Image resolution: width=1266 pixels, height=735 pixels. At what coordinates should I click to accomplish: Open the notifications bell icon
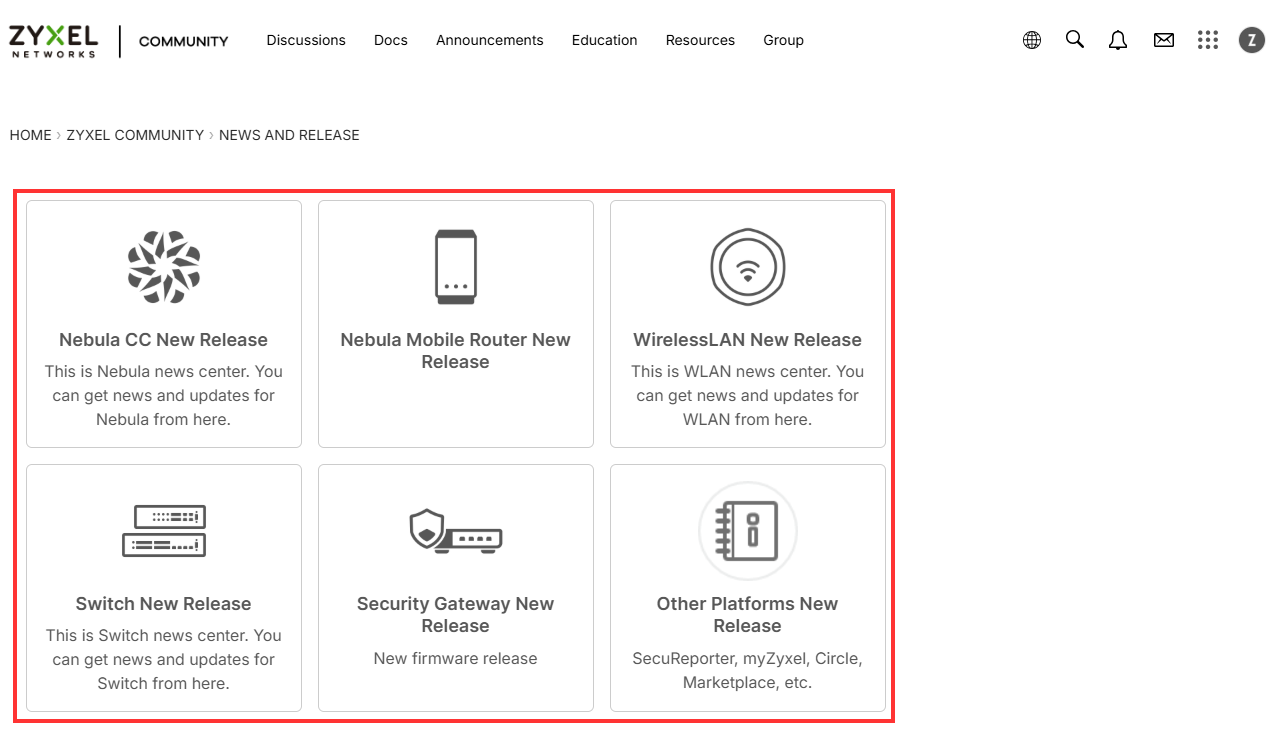tap(1118, 40)
